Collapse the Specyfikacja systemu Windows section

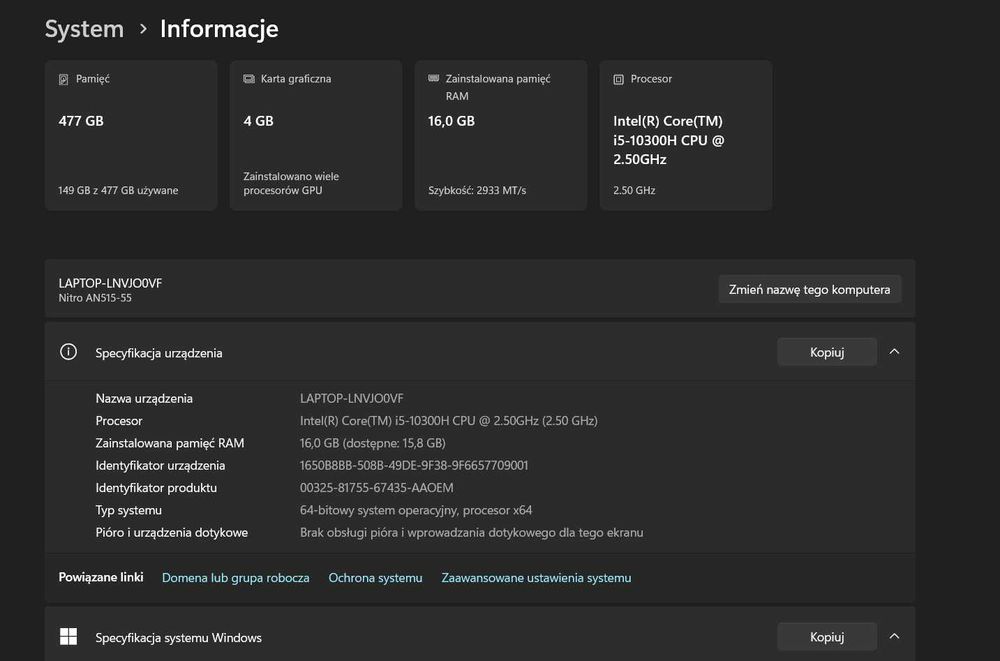click(895, 637)
